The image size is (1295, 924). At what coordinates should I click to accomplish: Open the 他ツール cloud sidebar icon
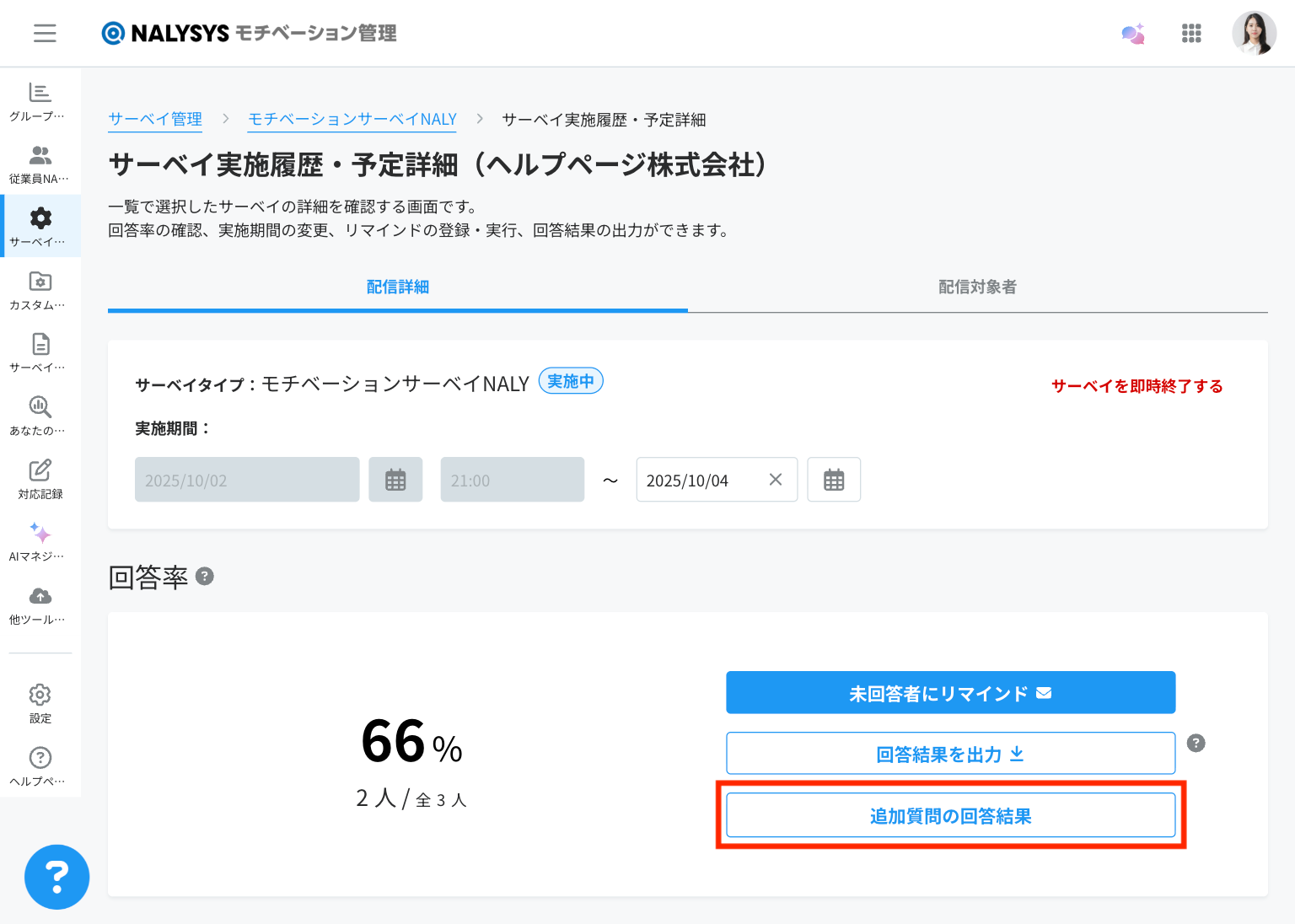click(x=40, y=604)
